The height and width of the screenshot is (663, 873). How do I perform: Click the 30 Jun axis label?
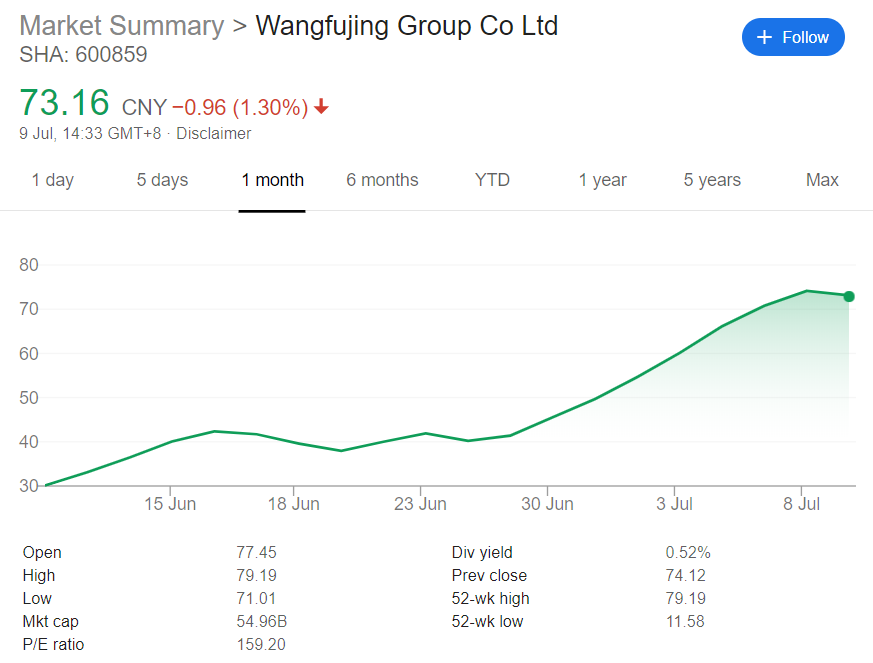pos(547,504)
